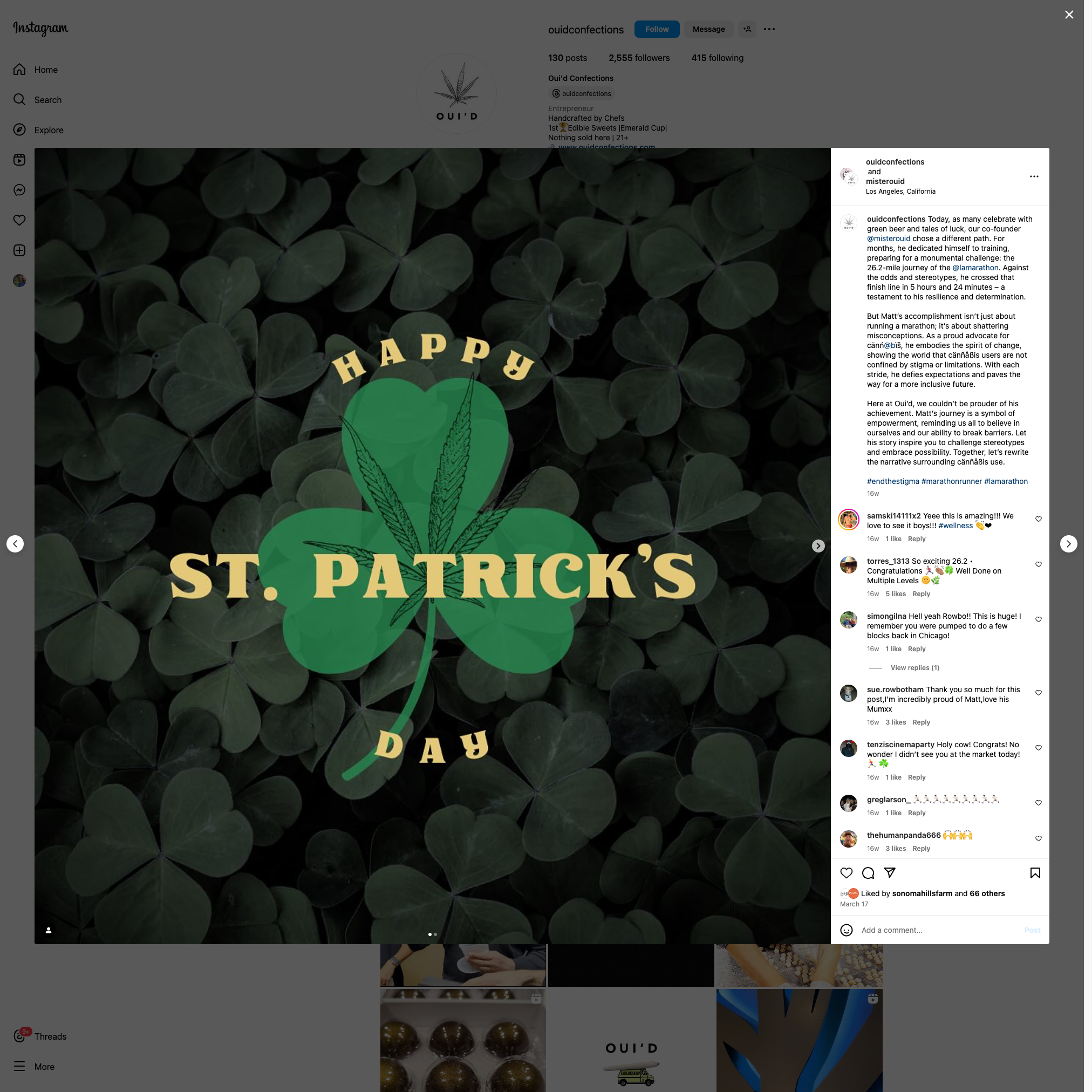Click the similar accounts add-person icon
The image size is (1092, 1092).
(747, 29)
